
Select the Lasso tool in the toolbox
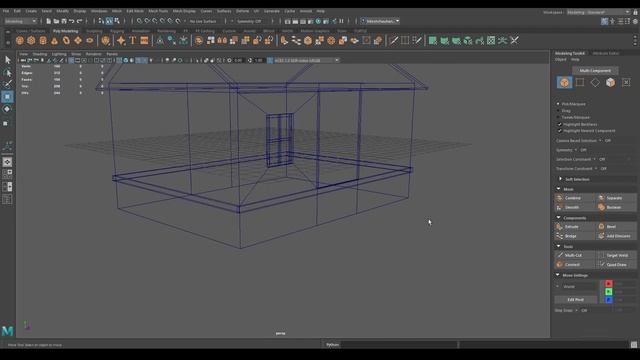(x=7, y=73)
